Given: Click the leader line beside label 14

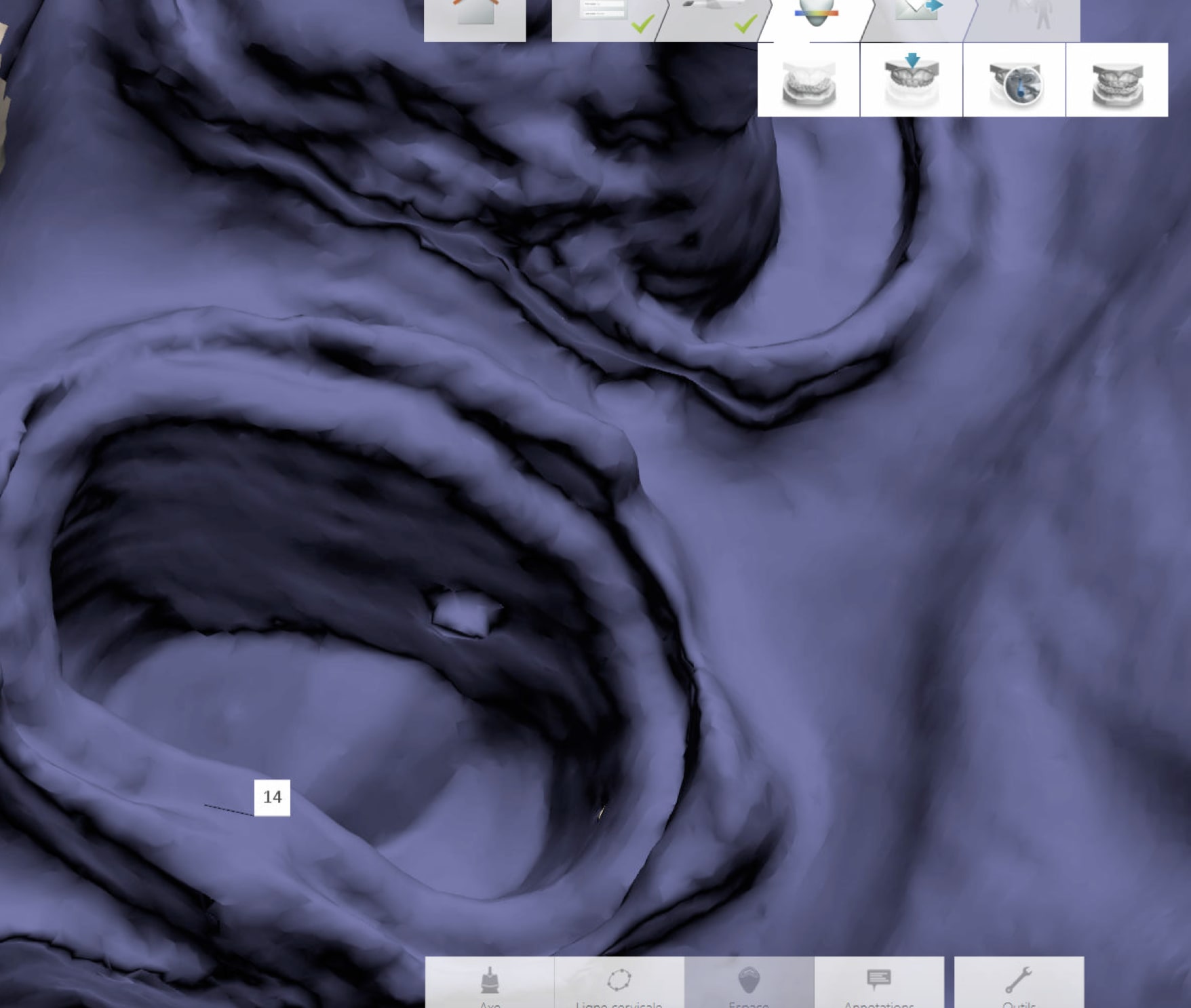Looking at the screenshot, I should click(229, 809).
